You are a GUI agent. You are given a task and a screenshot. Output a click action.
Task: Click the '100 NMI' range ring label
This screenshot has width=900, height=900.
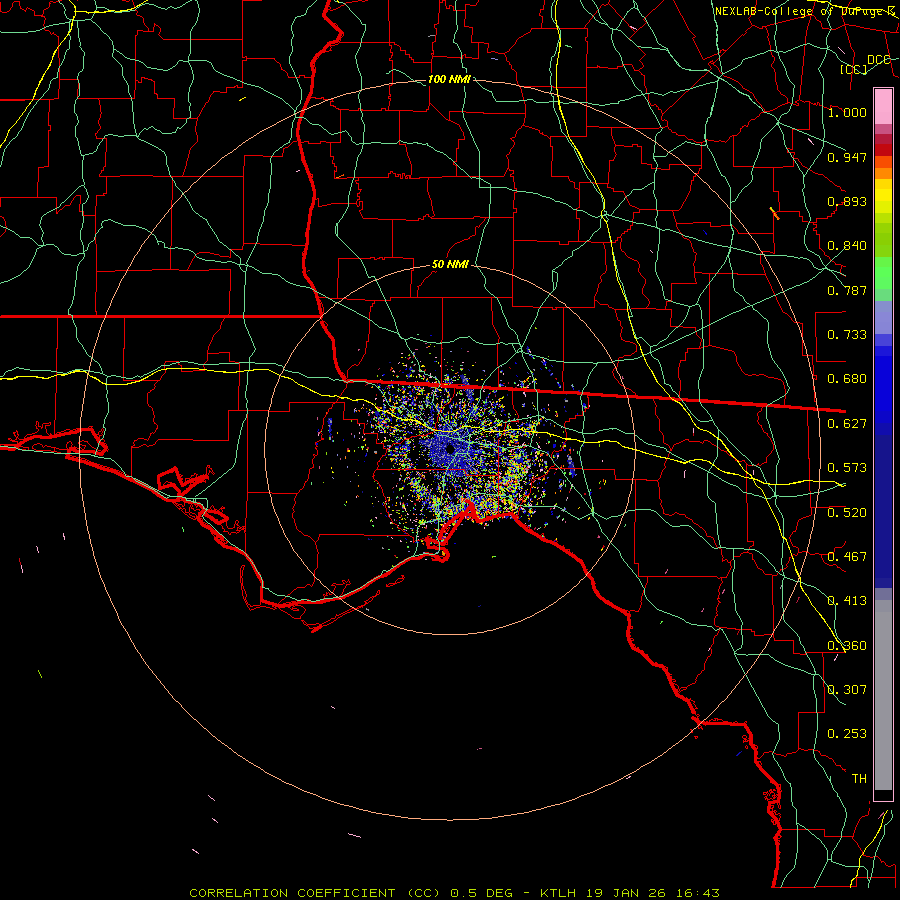449,79
